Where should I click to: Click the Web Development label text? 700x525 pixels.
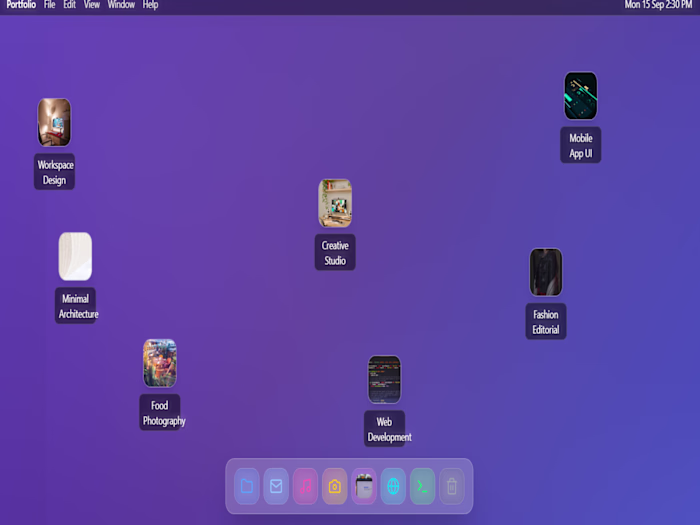388,429
